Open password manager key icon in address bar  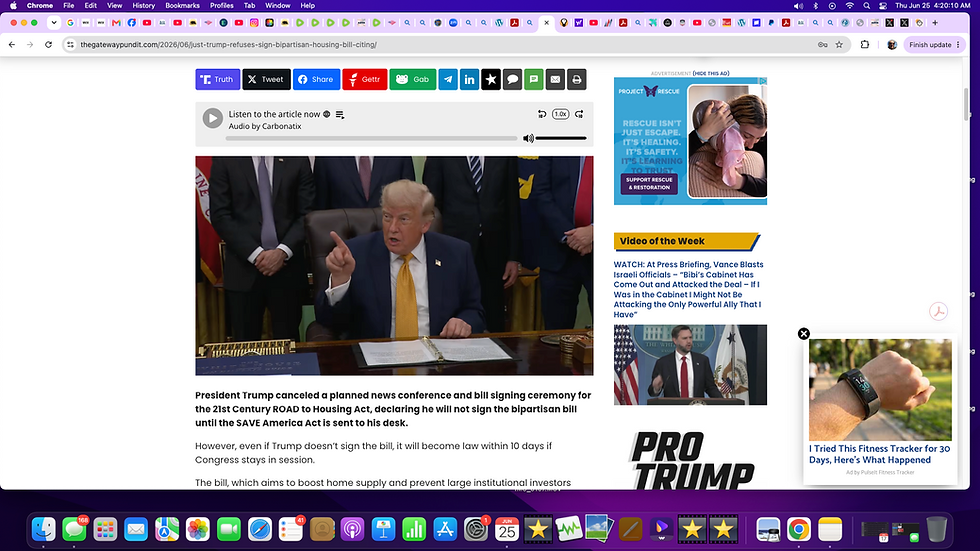(822, 44)
